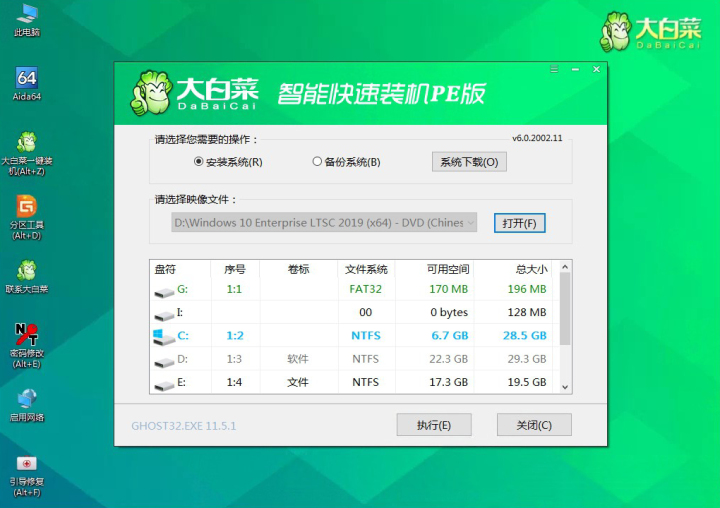Screen dimensions: 720x508
Task: Select the 备份系统(B) radio option
Action: coord(347,162)
